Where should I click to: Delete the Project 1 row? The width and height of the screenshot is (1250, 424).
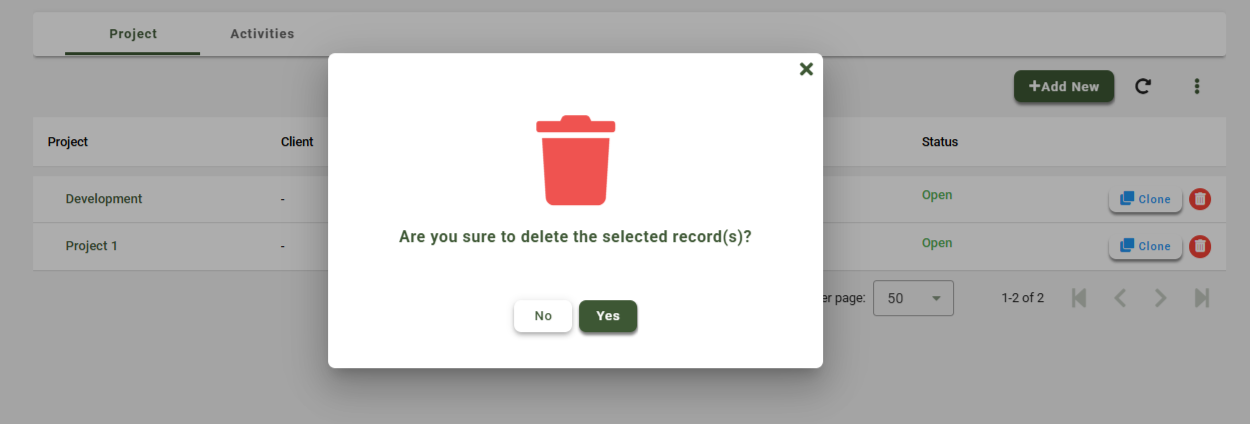pos(1200,246)
